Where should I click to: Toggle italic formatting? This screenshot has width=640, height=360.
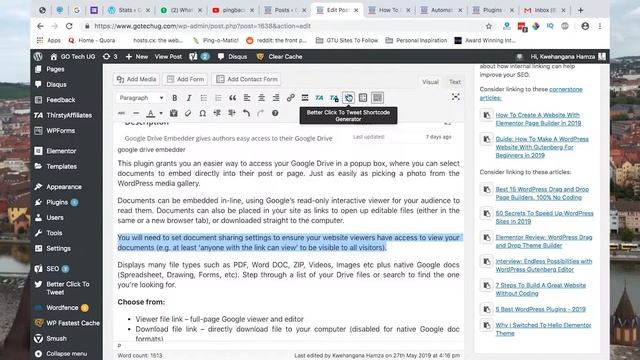click(189, 98)
